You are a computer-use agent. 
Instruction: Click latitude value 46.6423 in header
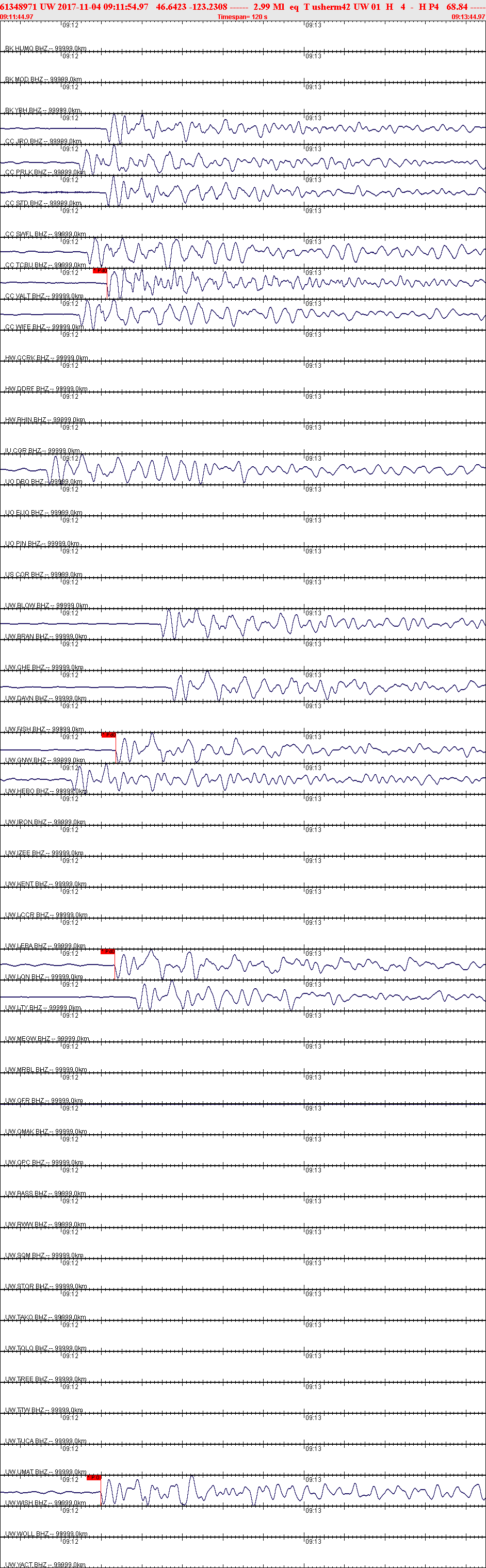pyautogui.click(x=171, y=7)
